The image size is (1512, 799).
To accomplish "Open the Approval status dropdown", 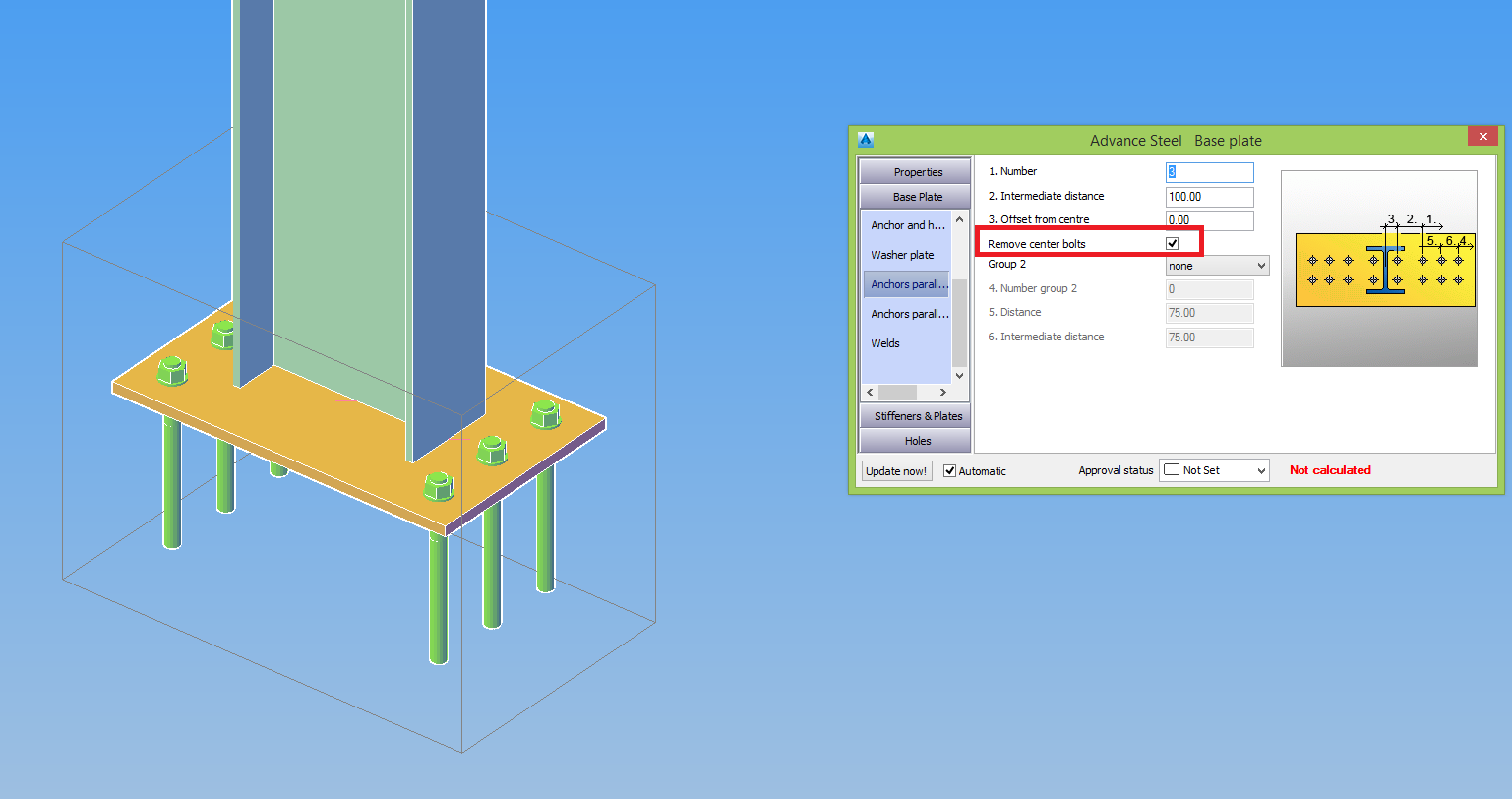I will pos(1262,470).
